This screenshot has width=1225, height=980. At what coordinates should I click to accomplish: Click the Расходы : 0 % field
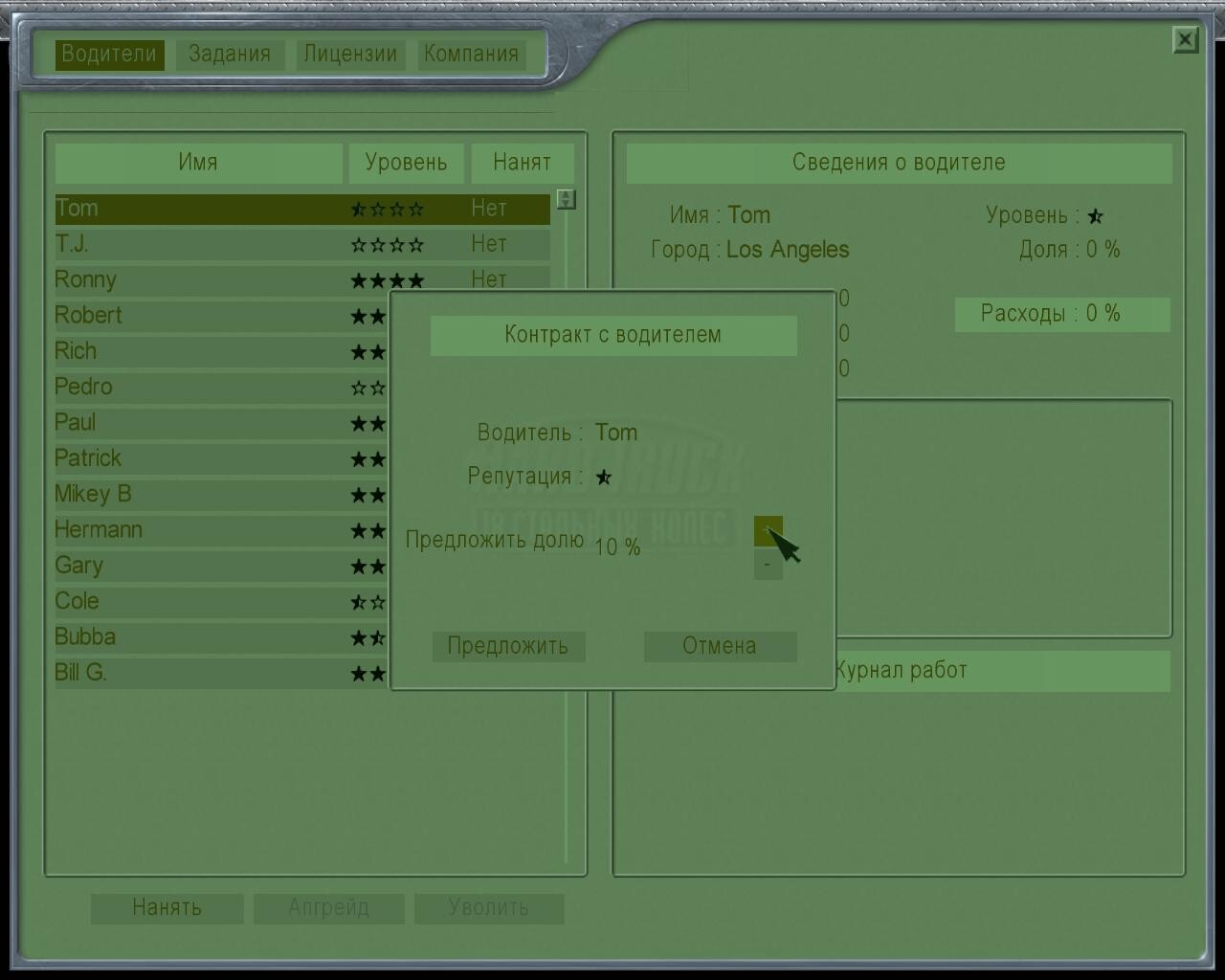click(x=1062, y=315)
